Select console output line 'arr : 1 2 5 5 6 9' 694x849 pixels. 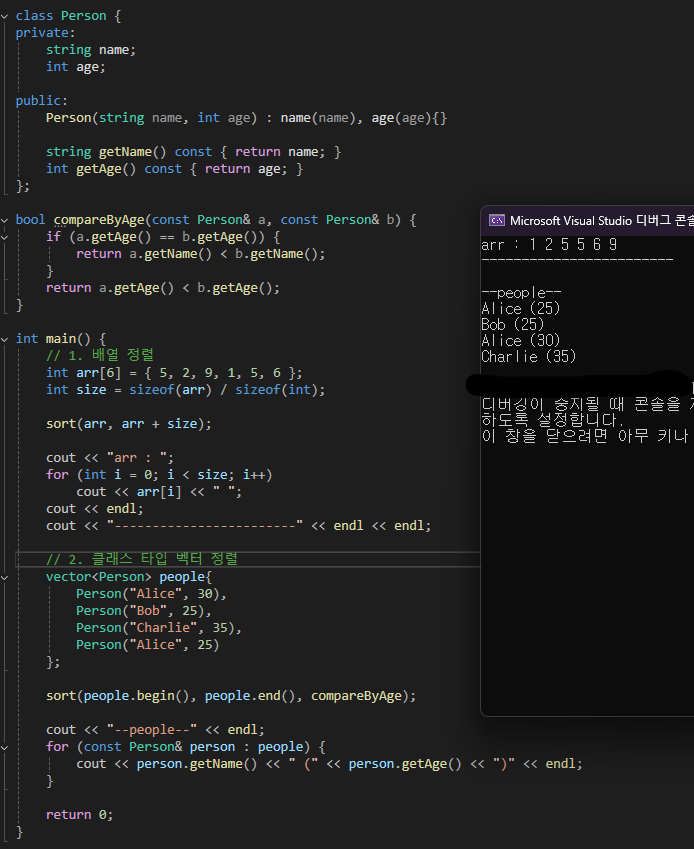click(x=549, y=245)
